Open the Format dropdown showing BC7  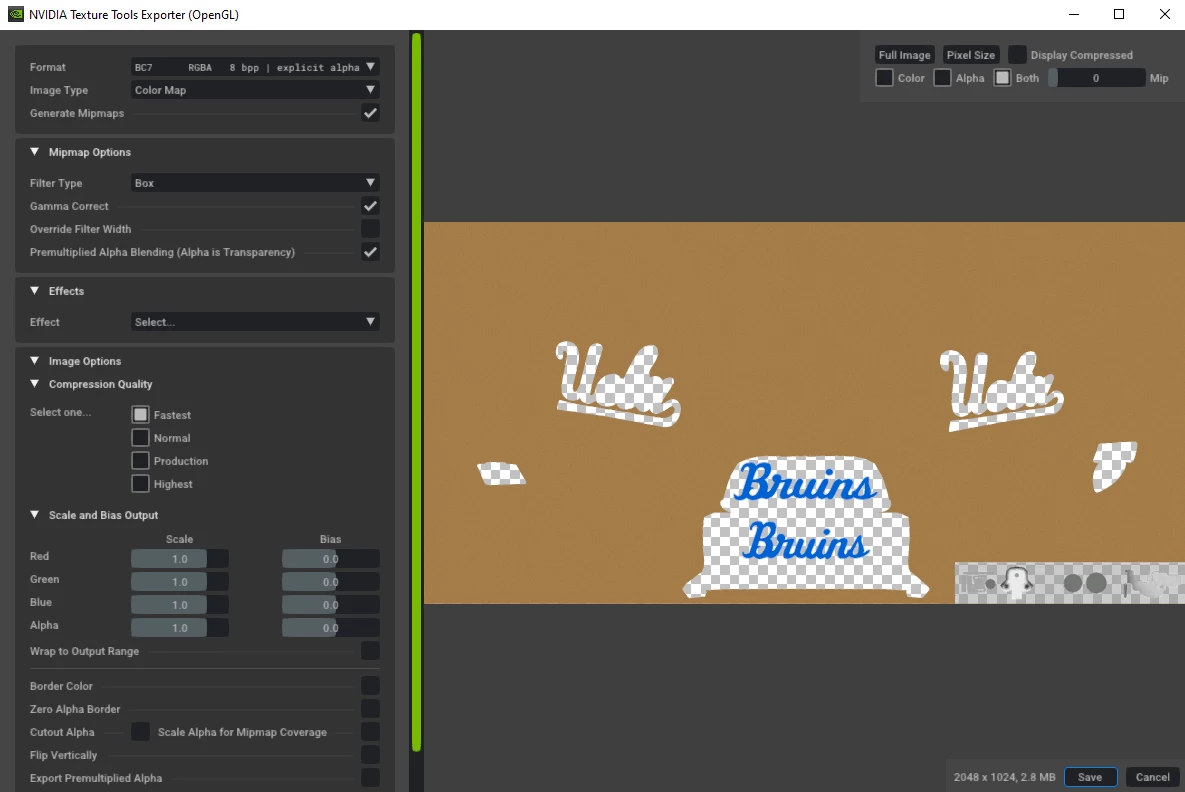[x=255, y=67]
